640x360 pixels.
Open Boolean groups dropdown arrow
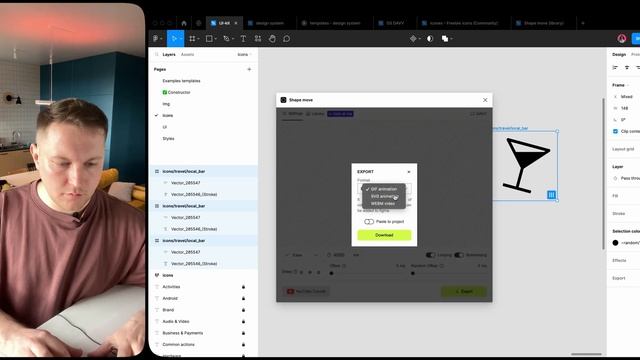(x=451, y=39)
